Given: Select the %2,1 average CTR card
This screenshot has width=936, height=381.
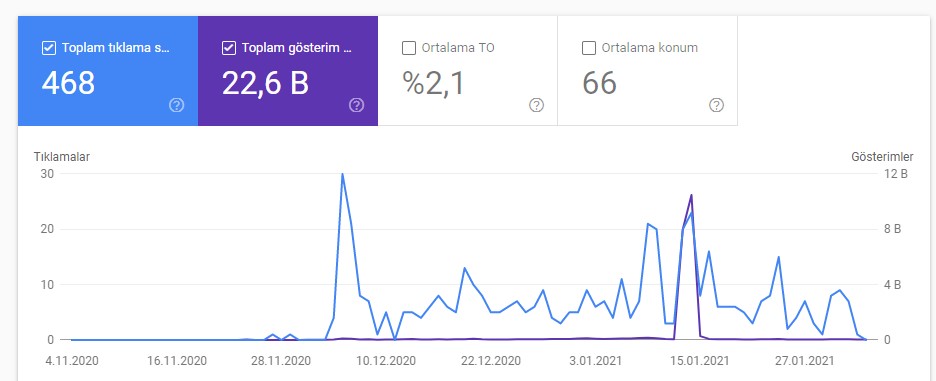Looking at the screenshot, I should (468, 71).
